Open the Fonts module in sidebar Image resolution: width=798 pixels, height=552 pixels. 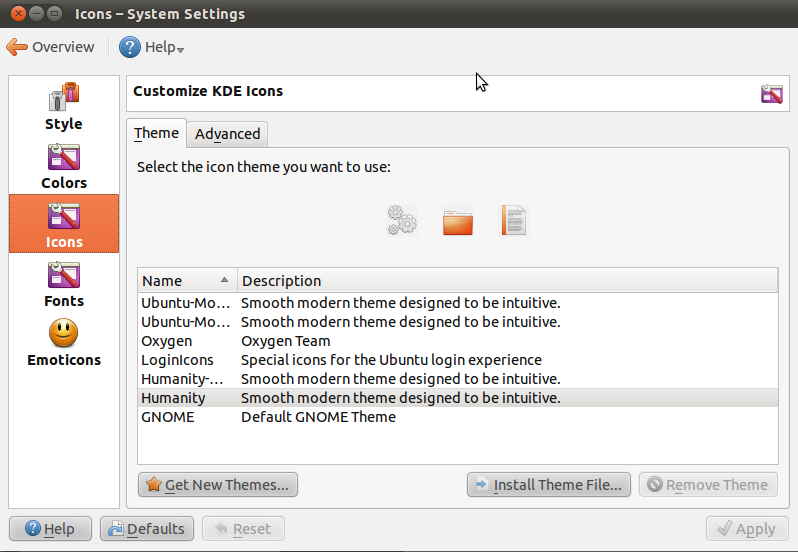click(x=64, y=285)
